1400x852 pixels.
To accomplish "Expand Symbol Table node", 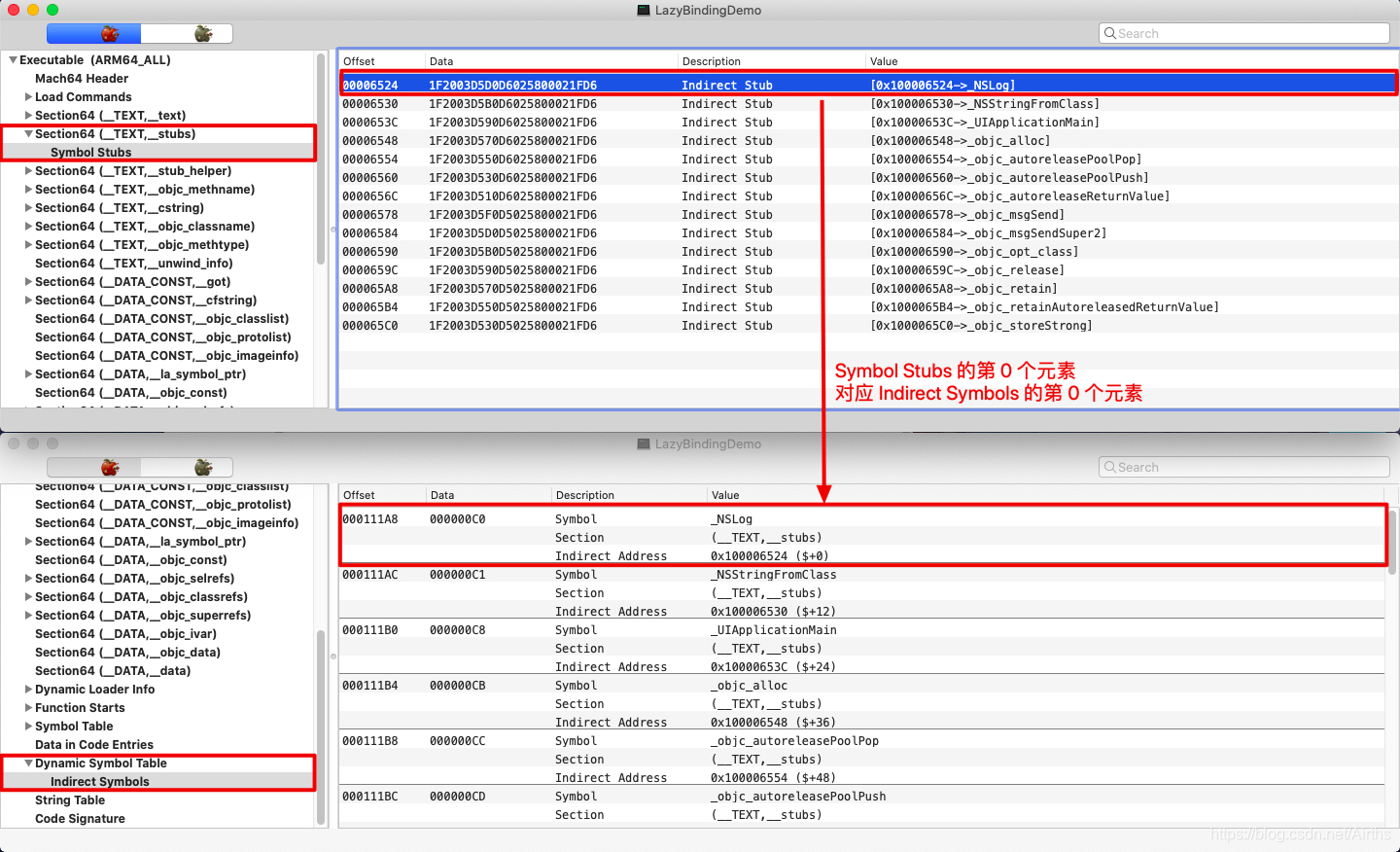I will (28, 727).
